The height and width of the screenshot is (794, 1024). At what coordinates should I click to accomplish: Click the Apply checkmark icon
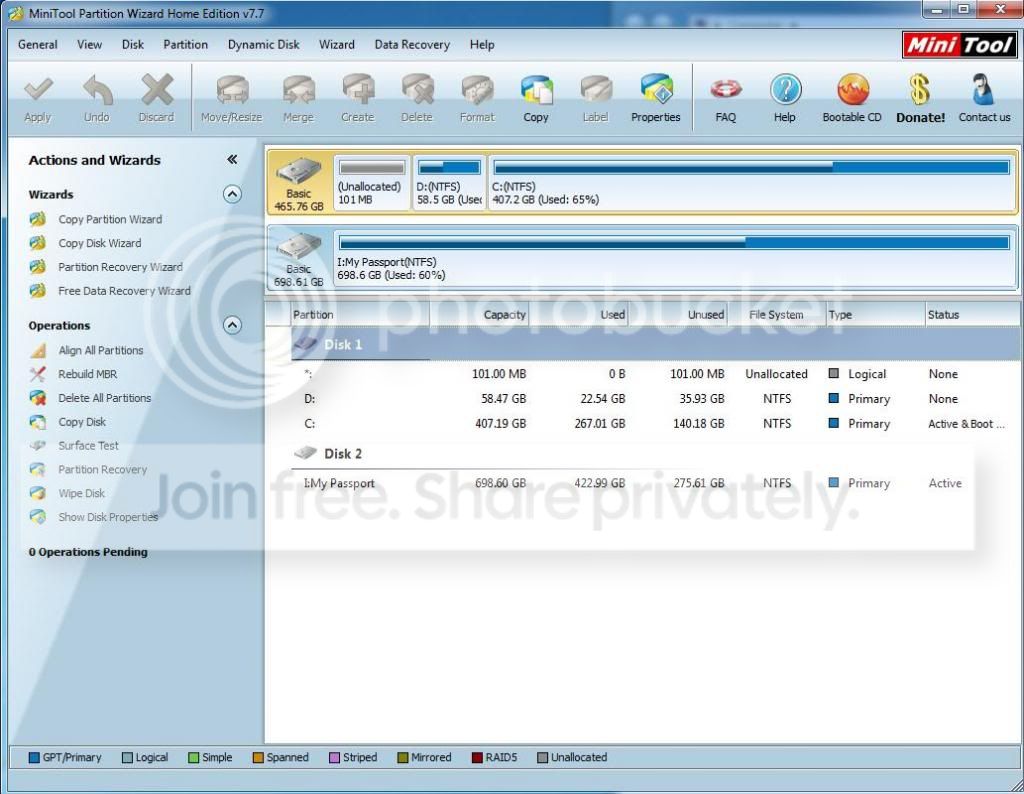click(x=38, y=89)
